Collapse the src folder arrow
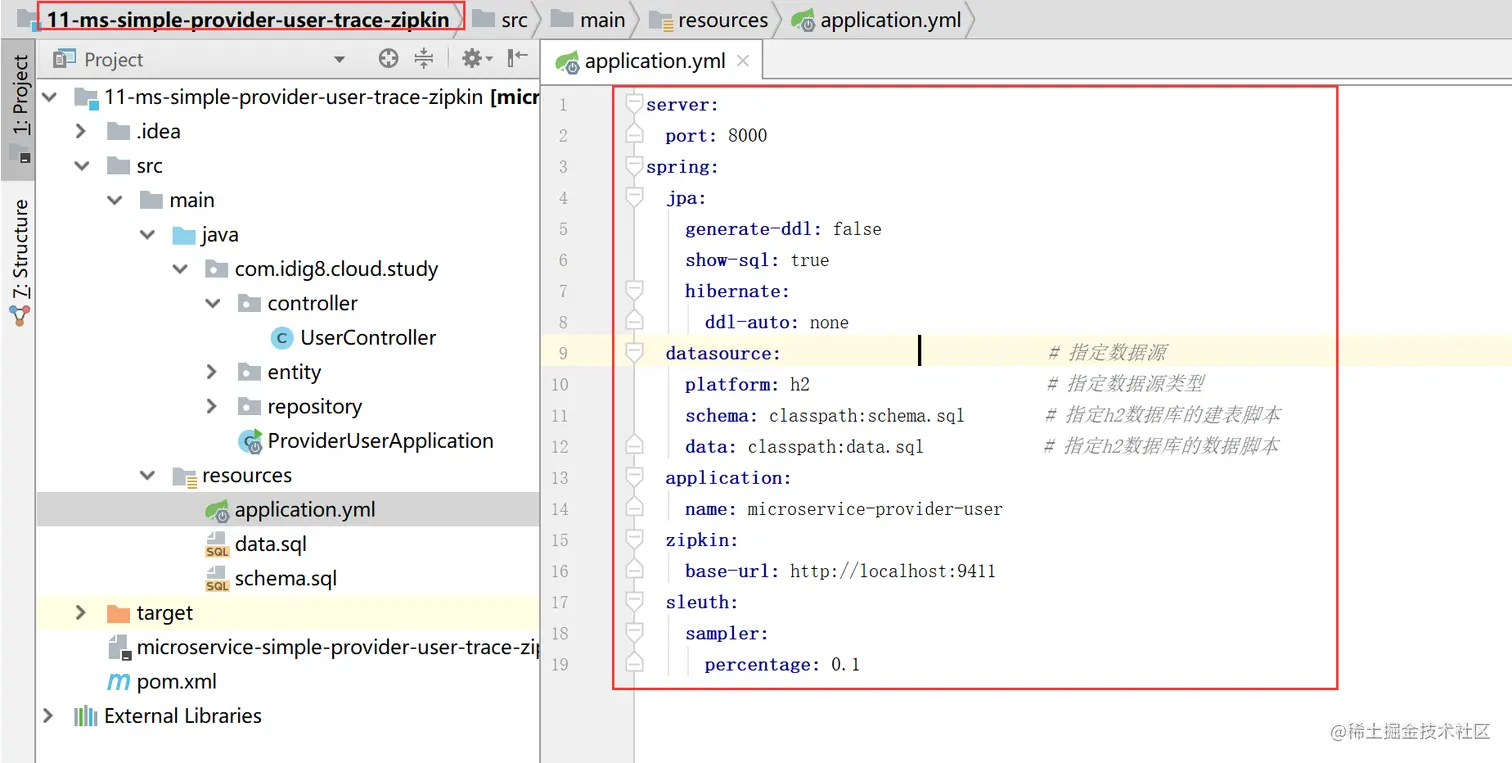 tap(82, 166)
